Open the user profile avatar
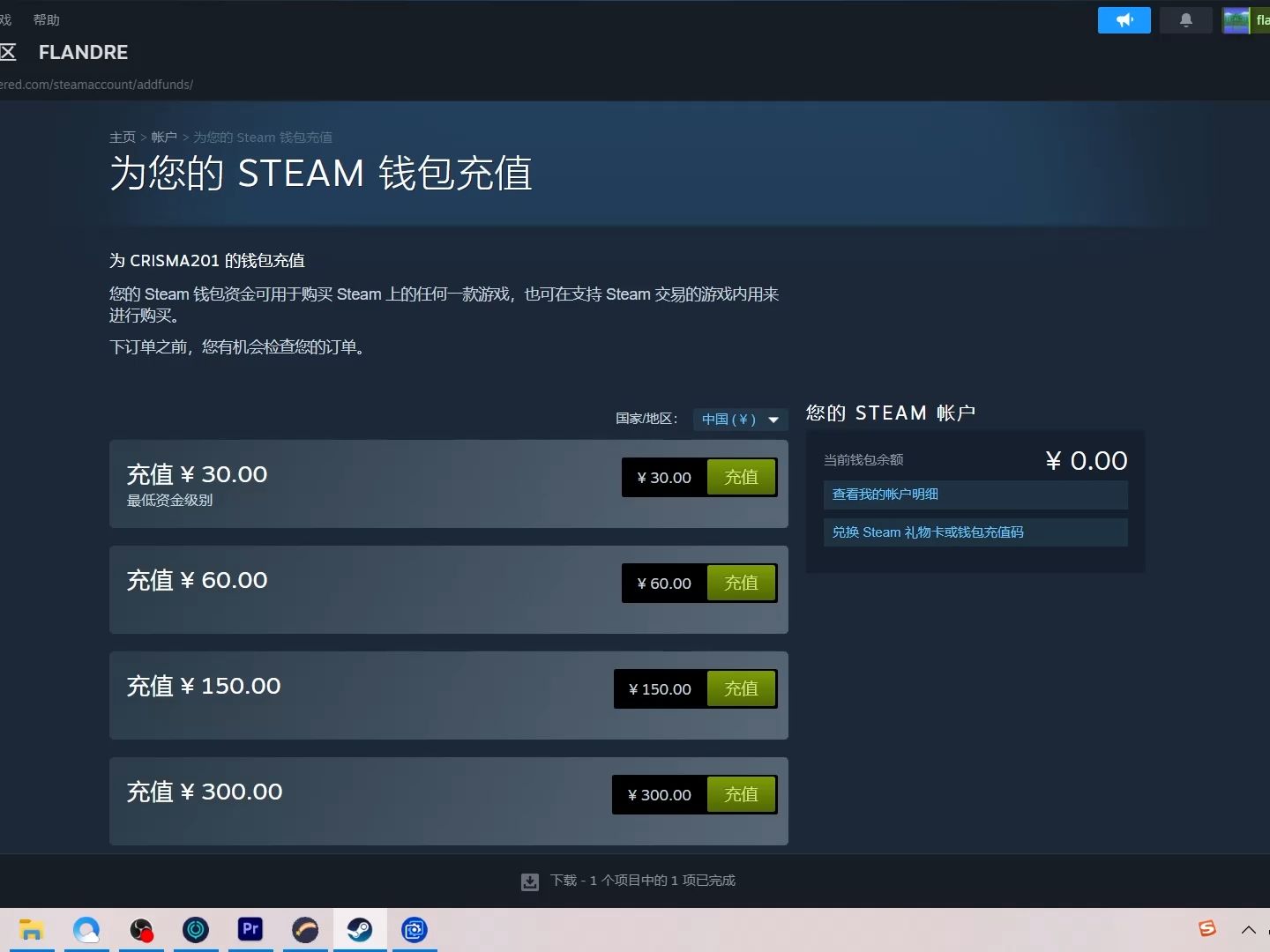The image size is (1270, 952). (1236, 20)
